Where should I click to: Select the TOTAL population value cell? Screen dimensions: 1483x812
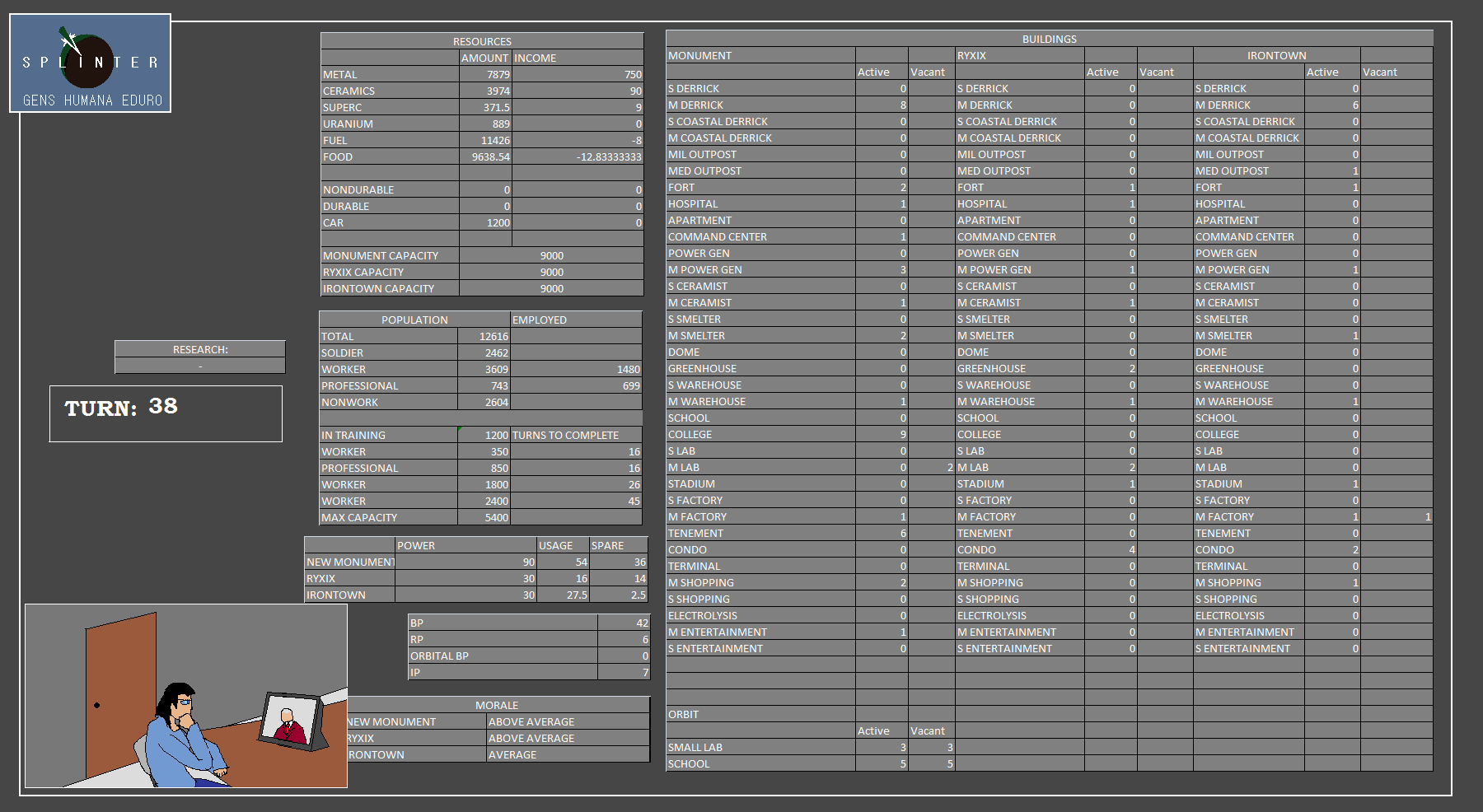pos(484,336)
